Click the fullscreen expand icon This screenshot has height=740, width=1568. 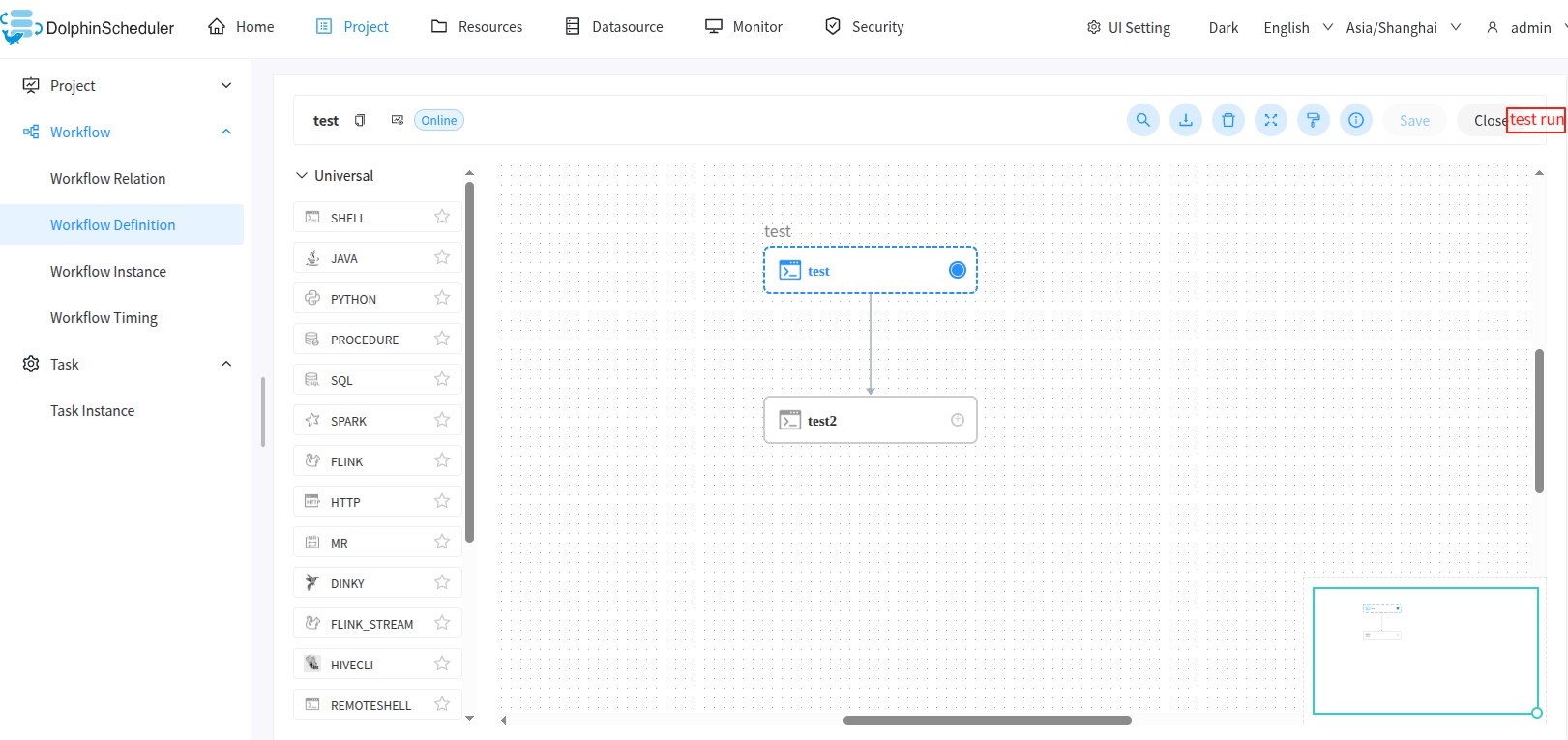[x=1270, y=120]
